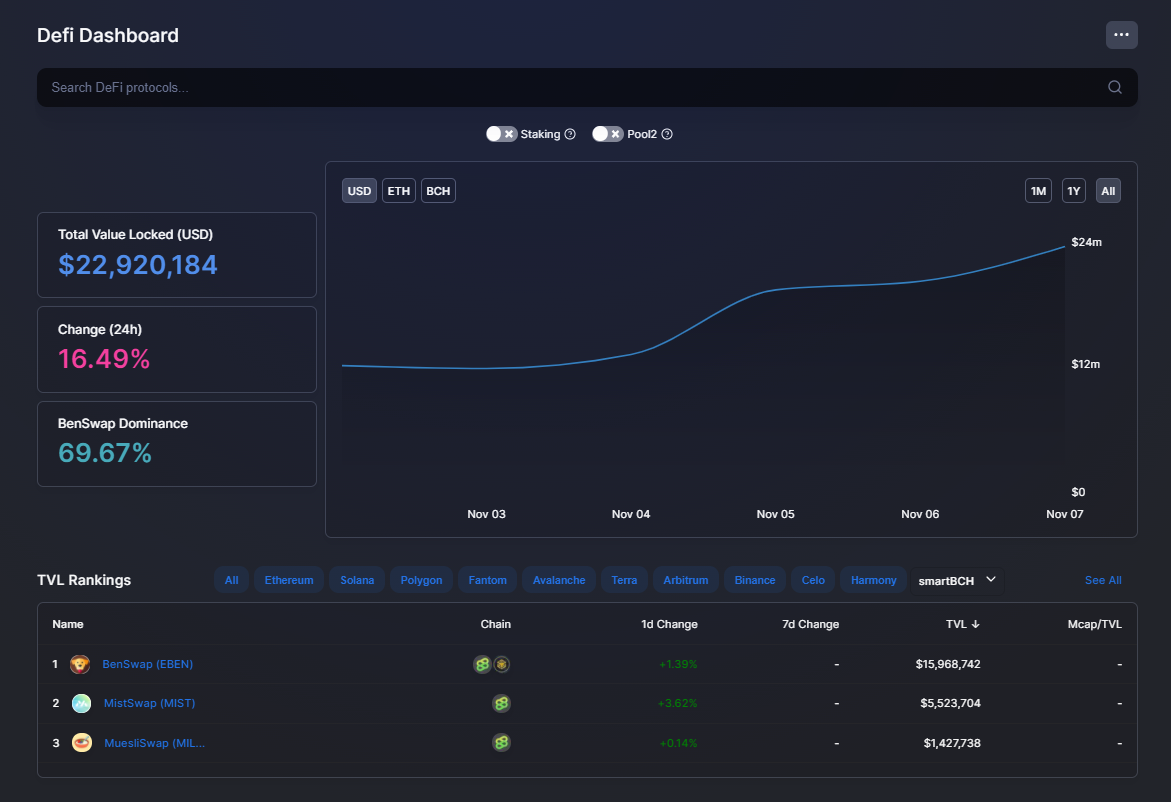Viewport: 1171px width, 802px height.
Task: Click the MuesliSwap logo icon
Action: [x=81, y=743]
